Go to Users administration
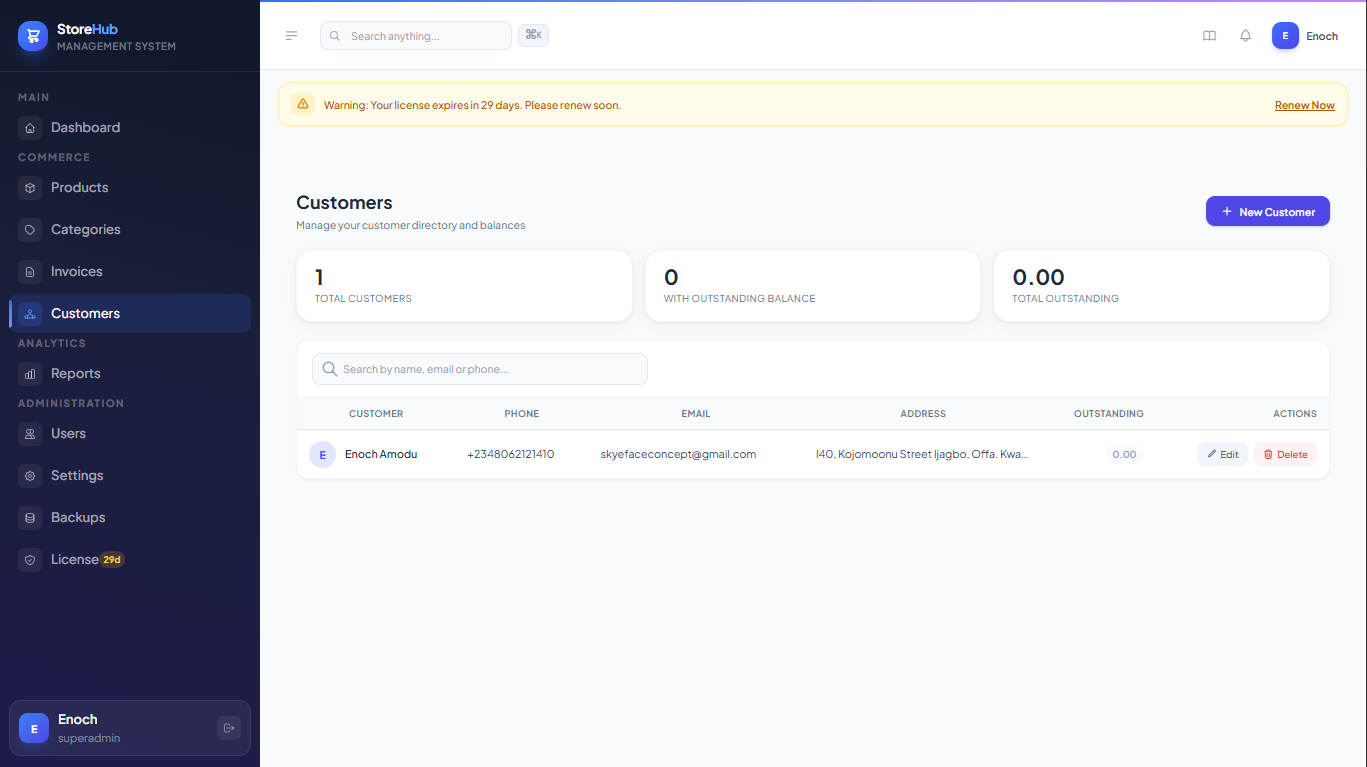The image size is (1367, 767). tap(130, 434)
